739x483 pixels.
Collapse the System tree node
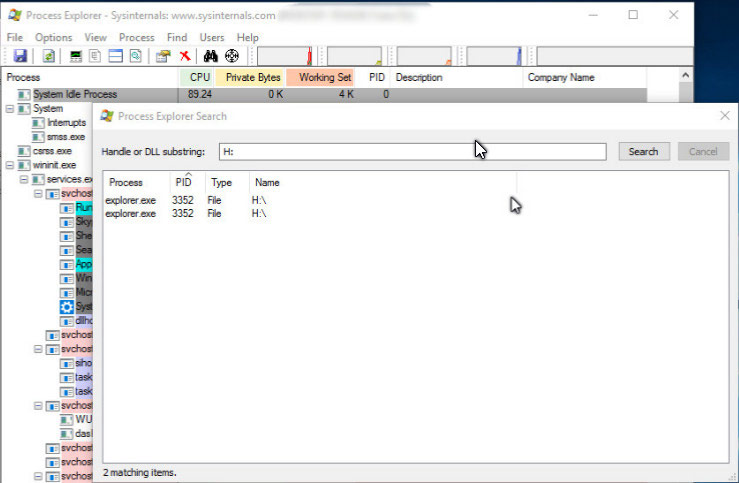point(10,109)
